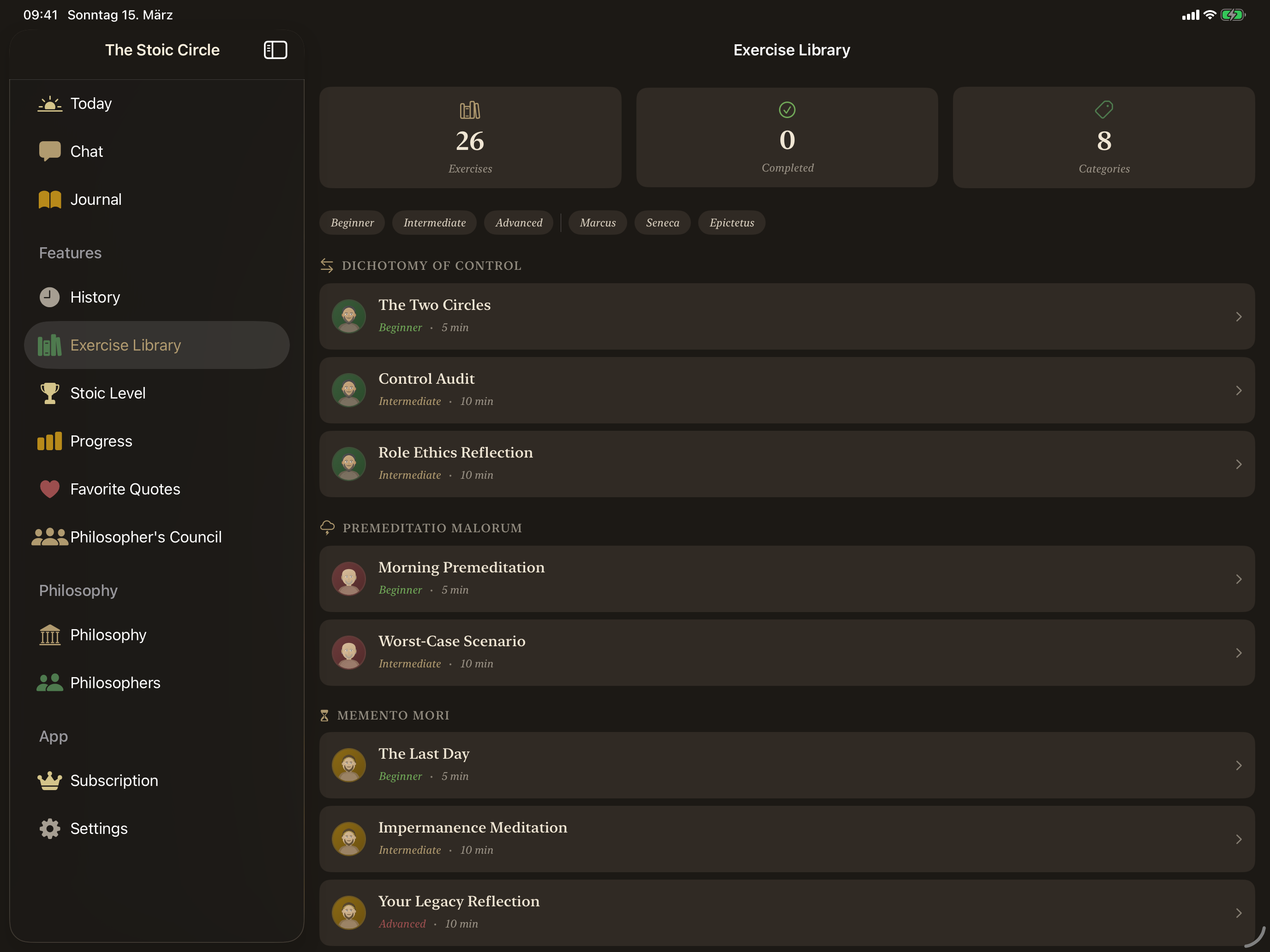
Task: Open Control Audit via its chevron
Action: click(x=1239, y=391)
